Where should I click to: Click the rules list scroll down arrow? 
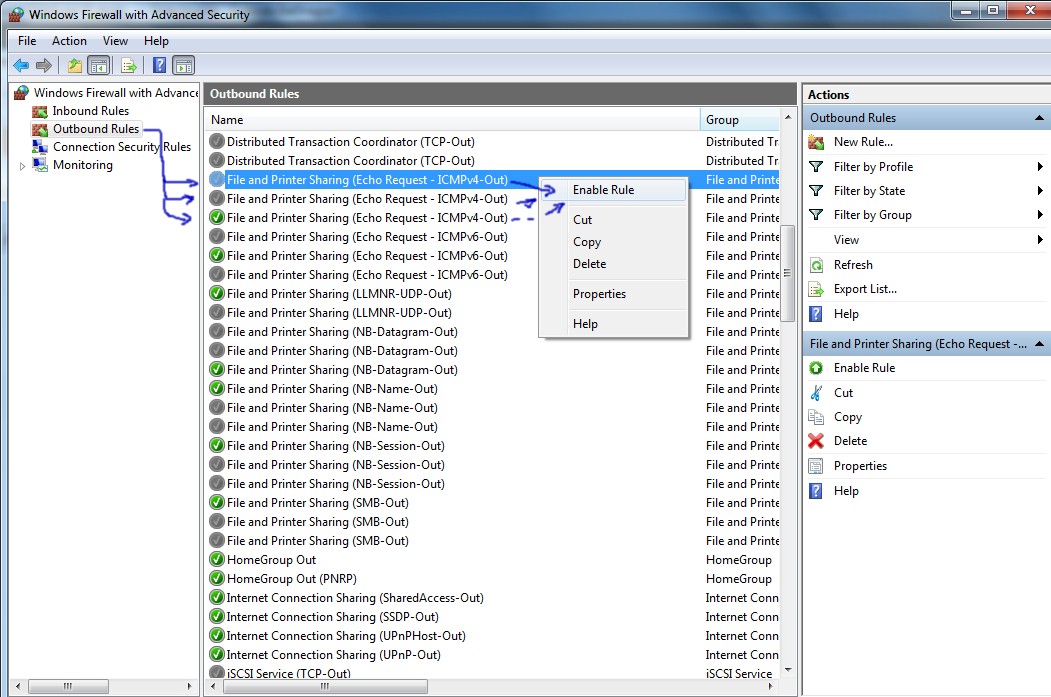(788, 670)
